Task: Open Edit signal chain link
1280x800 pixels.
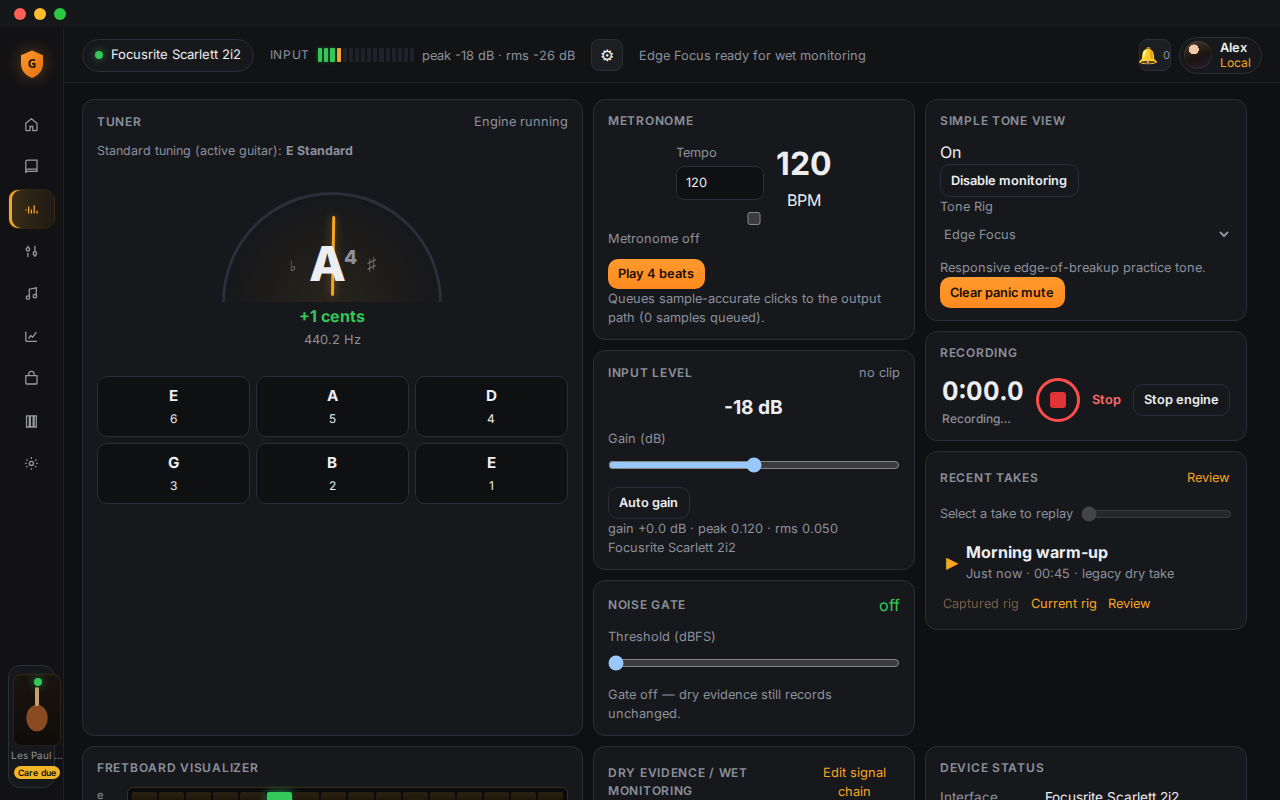Action: (854, 782)
